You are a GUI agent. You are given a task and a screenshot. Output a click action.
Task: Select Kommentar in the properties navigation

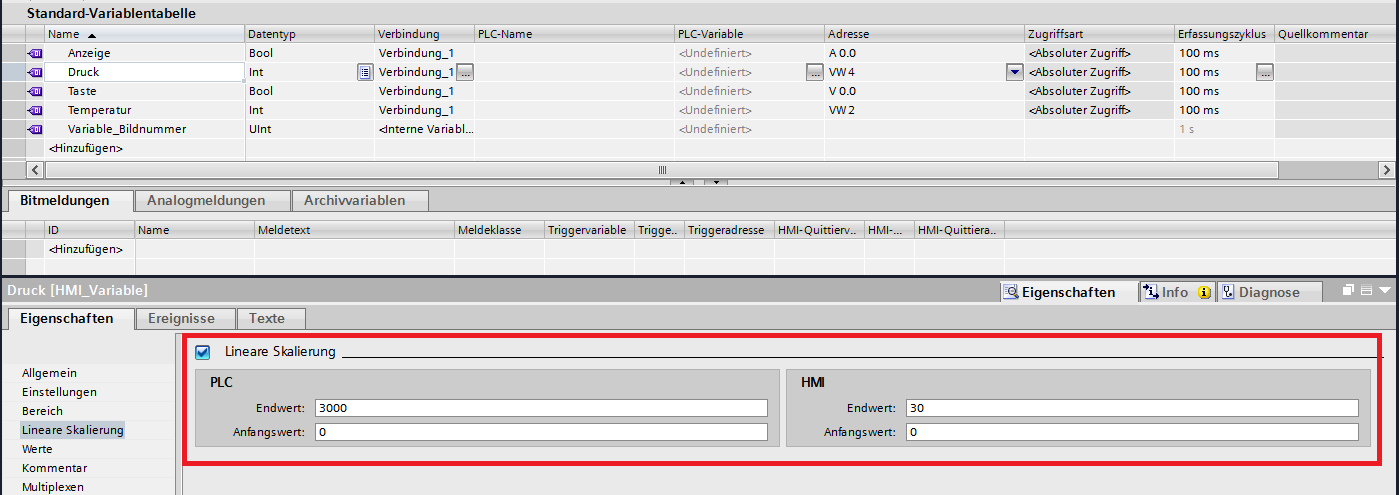55,468
